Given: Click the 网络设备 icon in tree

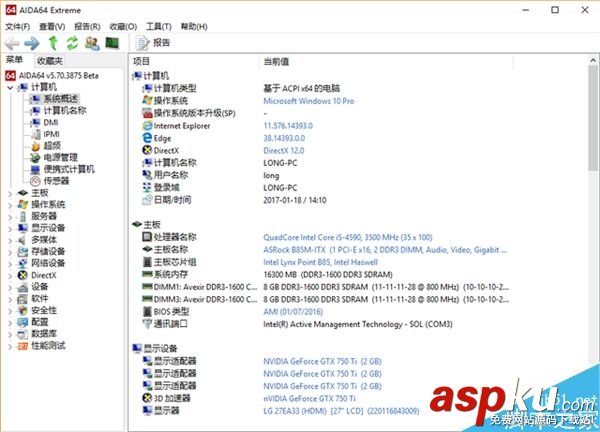Looking at the screenshot, I should click(23, 264).
